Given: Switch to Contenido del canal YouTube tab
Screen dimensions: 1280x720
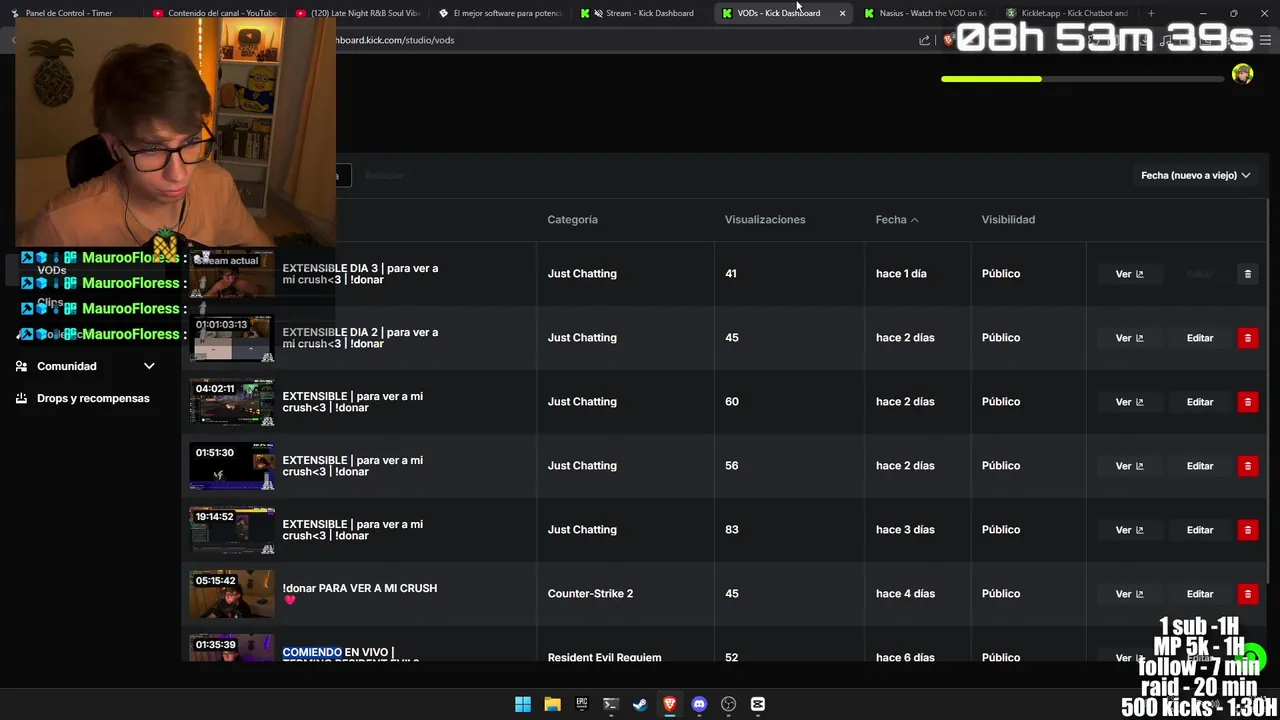Looking at the screenshot, I should point(214,13).
